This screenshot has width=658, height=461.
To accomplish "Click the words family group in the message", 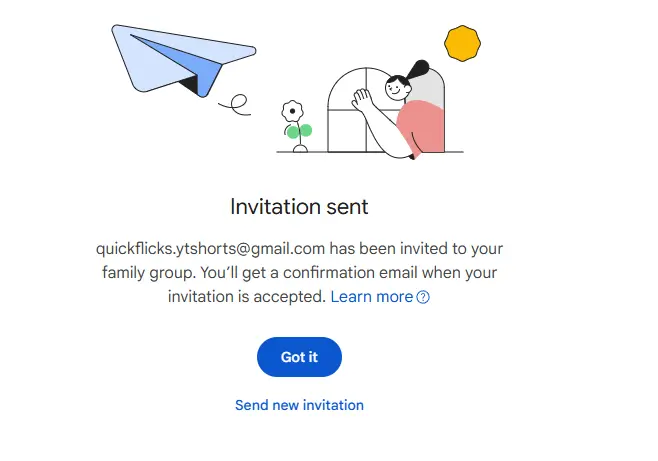I will tap(149, 273).
